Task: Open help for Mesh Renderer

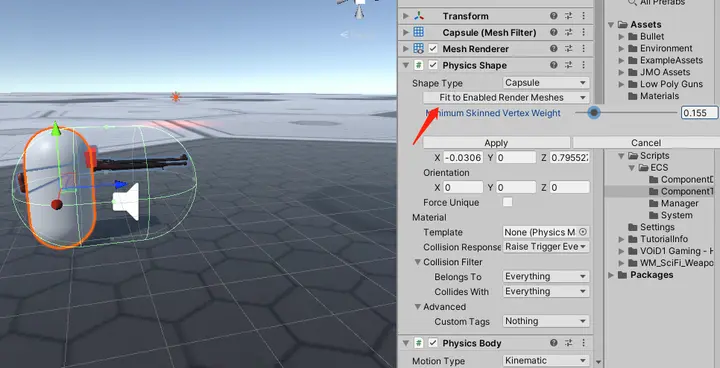Action: tap(554, 48)
